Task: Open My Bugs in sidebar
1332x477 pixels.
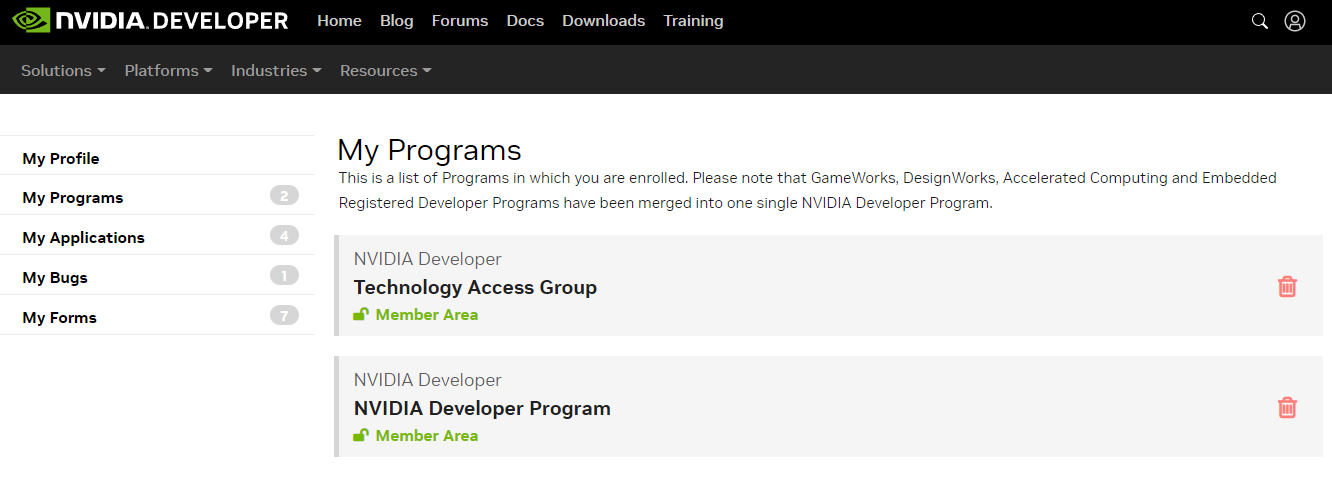Action: coord(157,277)
